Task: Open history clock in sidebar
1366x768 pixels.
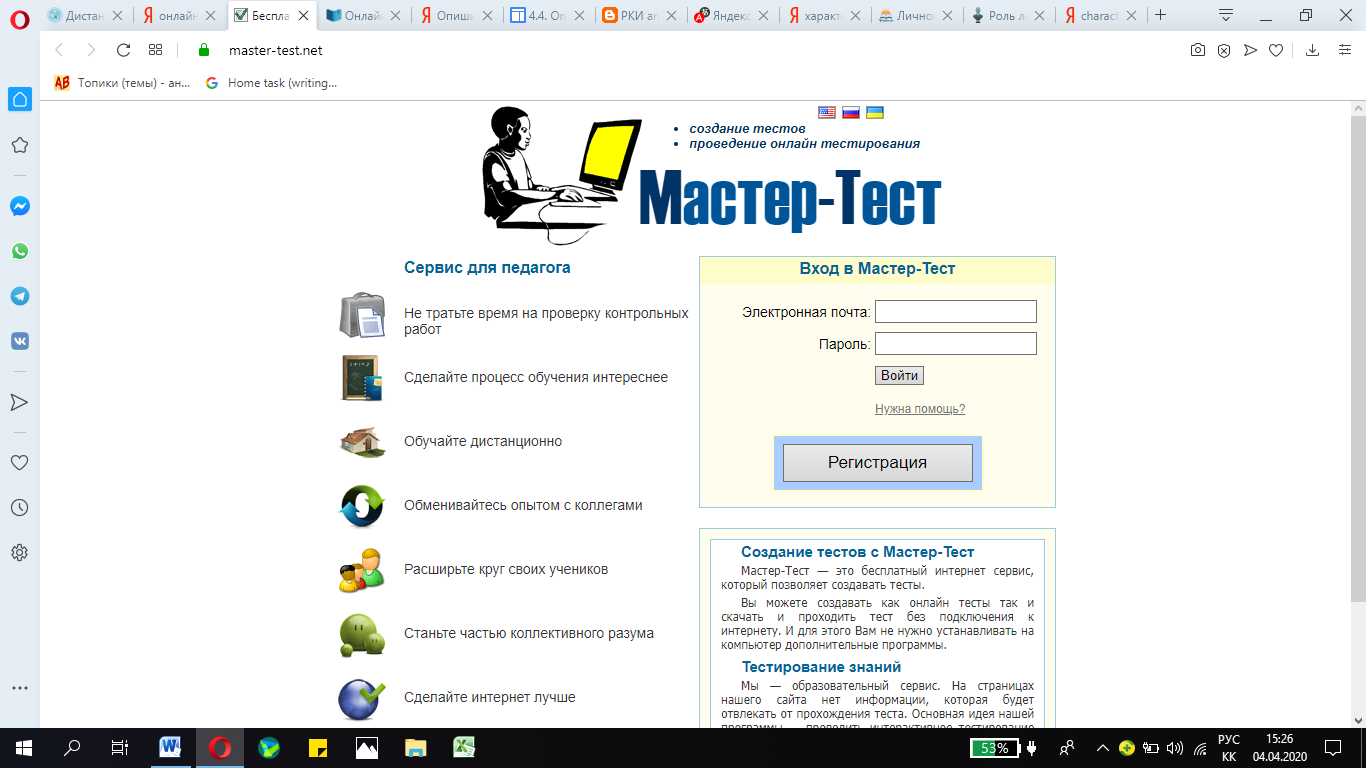Action: [x=19, y=508]
